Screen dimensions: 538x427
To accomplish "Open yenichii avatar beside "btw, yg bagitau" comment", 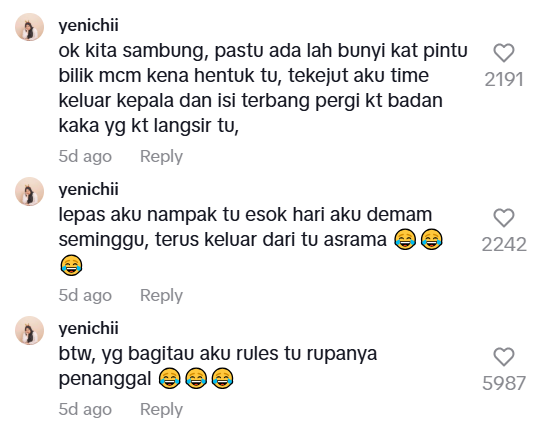I will 30,331.
